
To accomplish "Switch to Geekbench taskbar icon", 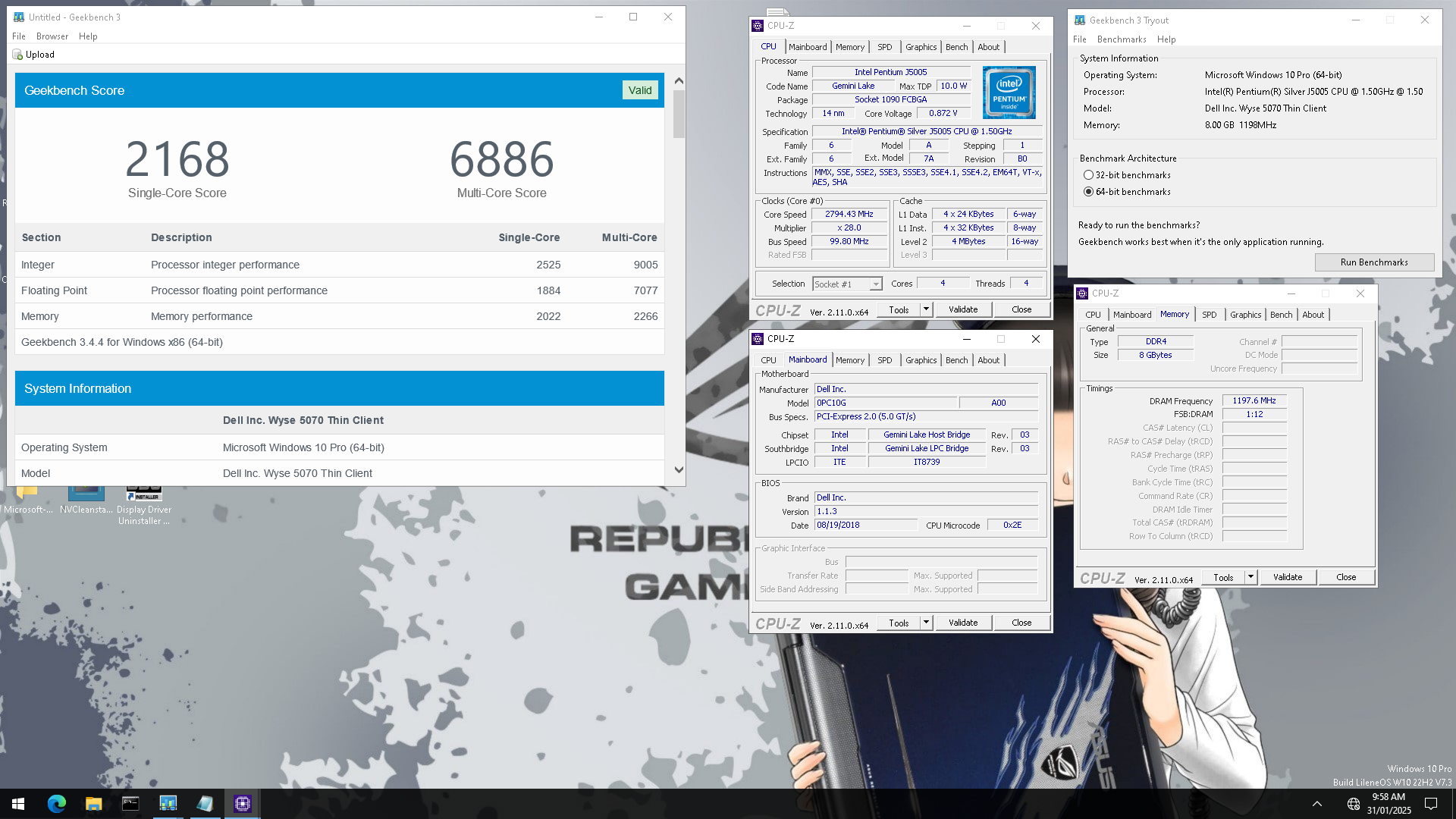I will (x=168, y=804).
